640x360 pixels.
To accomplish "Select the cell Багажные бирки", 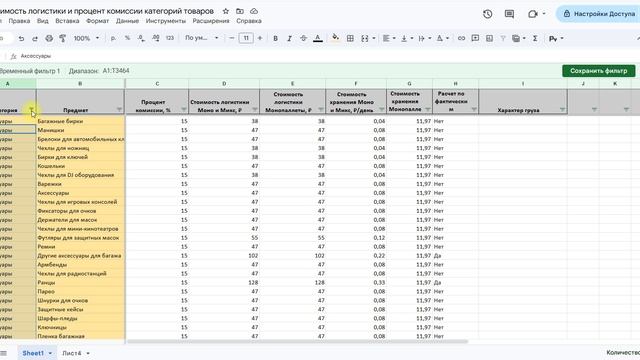I will click(x=80, y=121).
